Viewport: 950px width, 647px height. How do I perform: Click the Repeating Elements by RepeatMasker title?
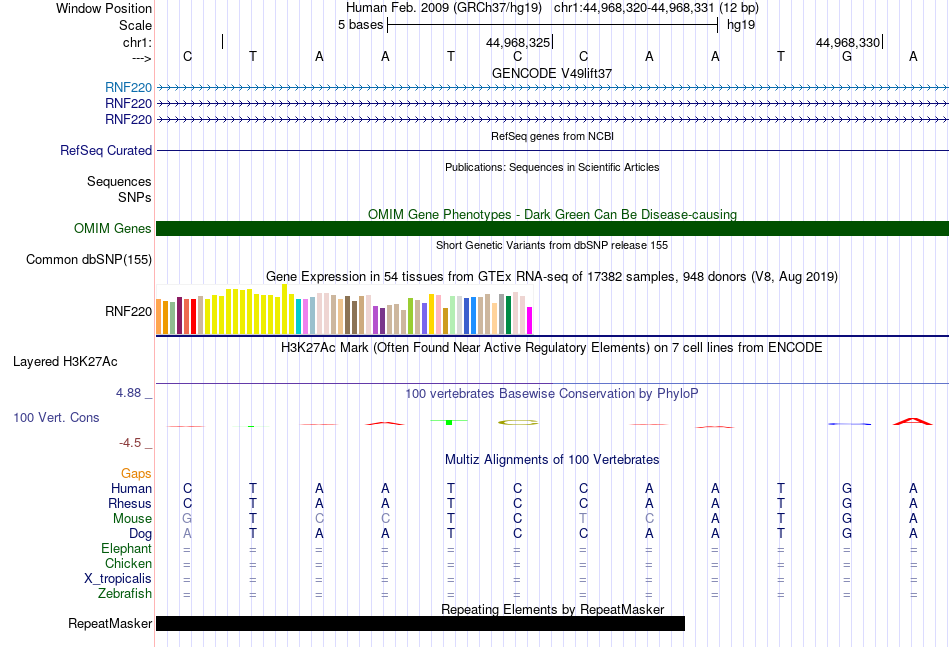pyautogui.click(x=552, y=609)
